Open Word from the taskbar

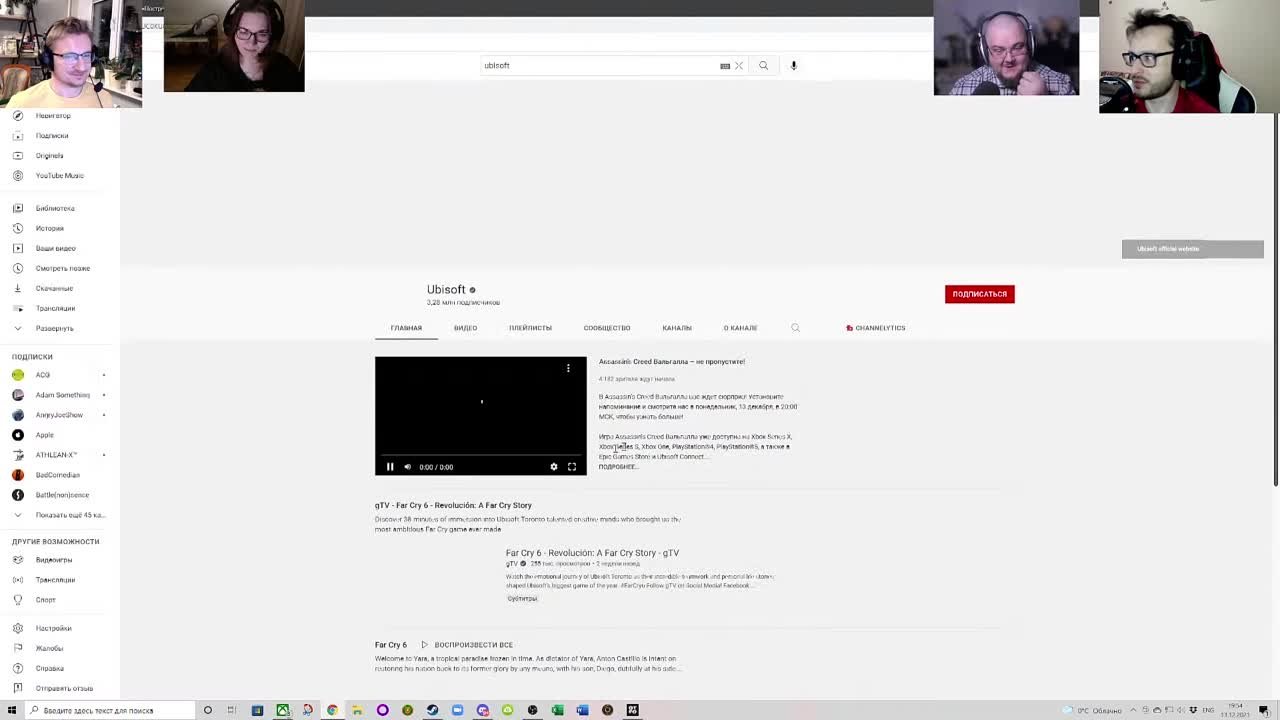582,710
